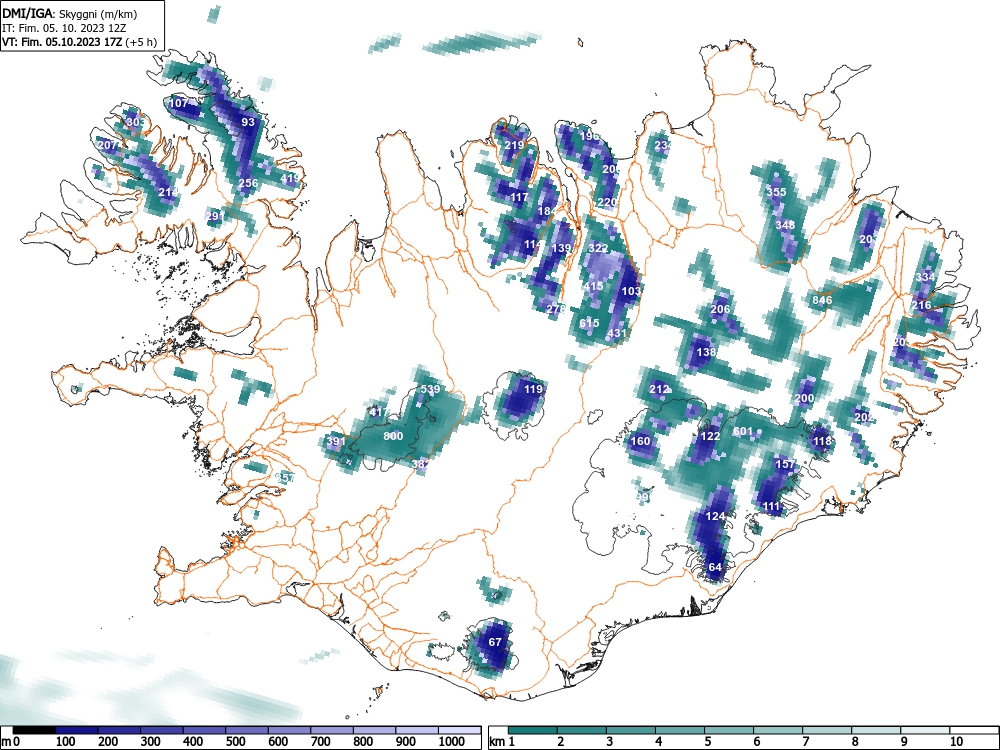Click the visibility value 160
This screenshot has width=1000, height=750.
click(x=640, y=441)
